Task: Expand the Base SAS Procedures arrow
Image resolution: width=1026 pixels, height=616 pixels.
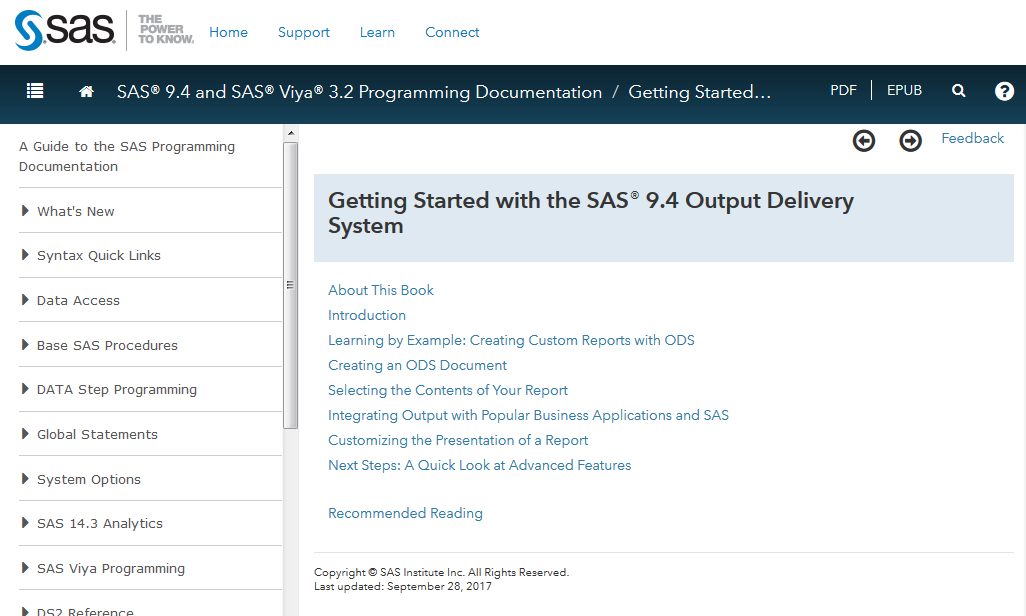Action: [x=25, y=344]
